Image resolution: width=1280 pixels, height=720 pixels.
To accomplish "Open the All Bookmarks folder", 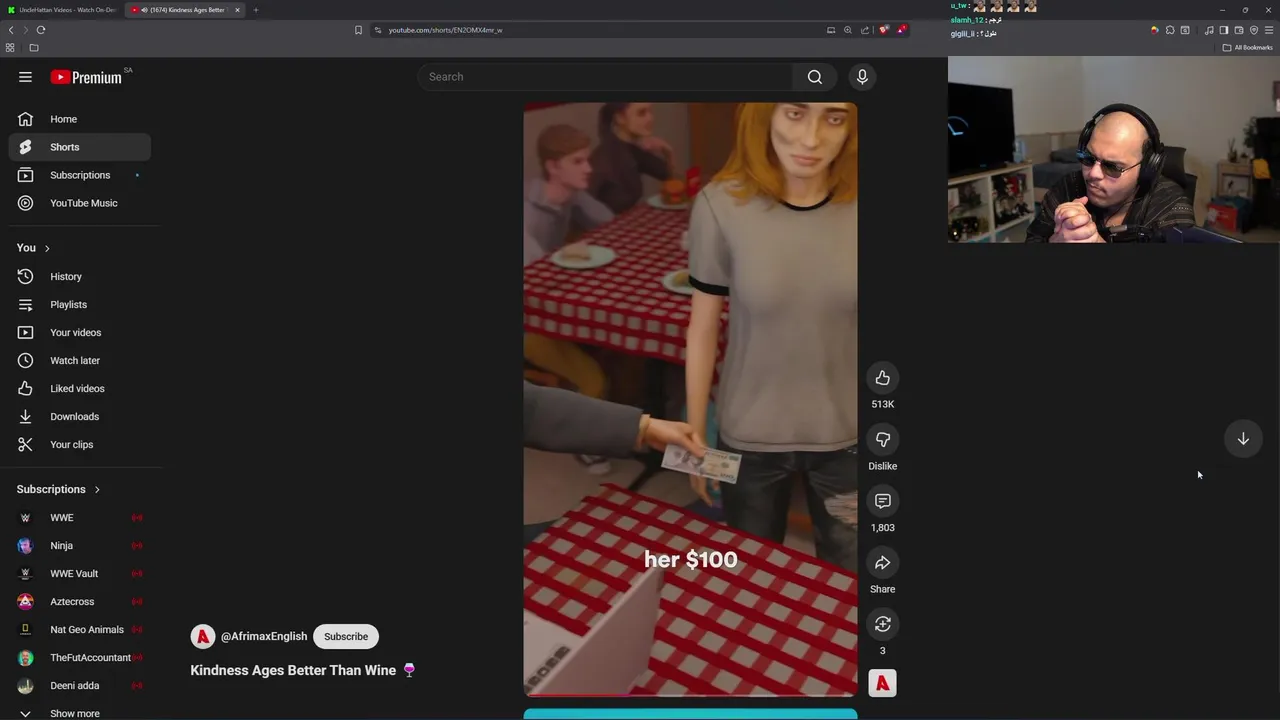I will 1248,47.
